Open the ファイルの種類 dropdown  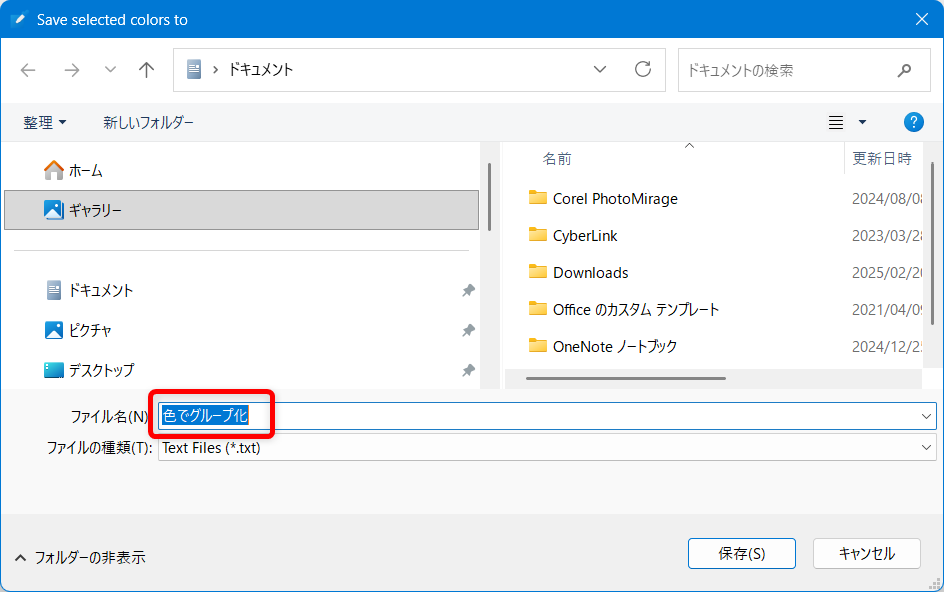tap(928, 448)
